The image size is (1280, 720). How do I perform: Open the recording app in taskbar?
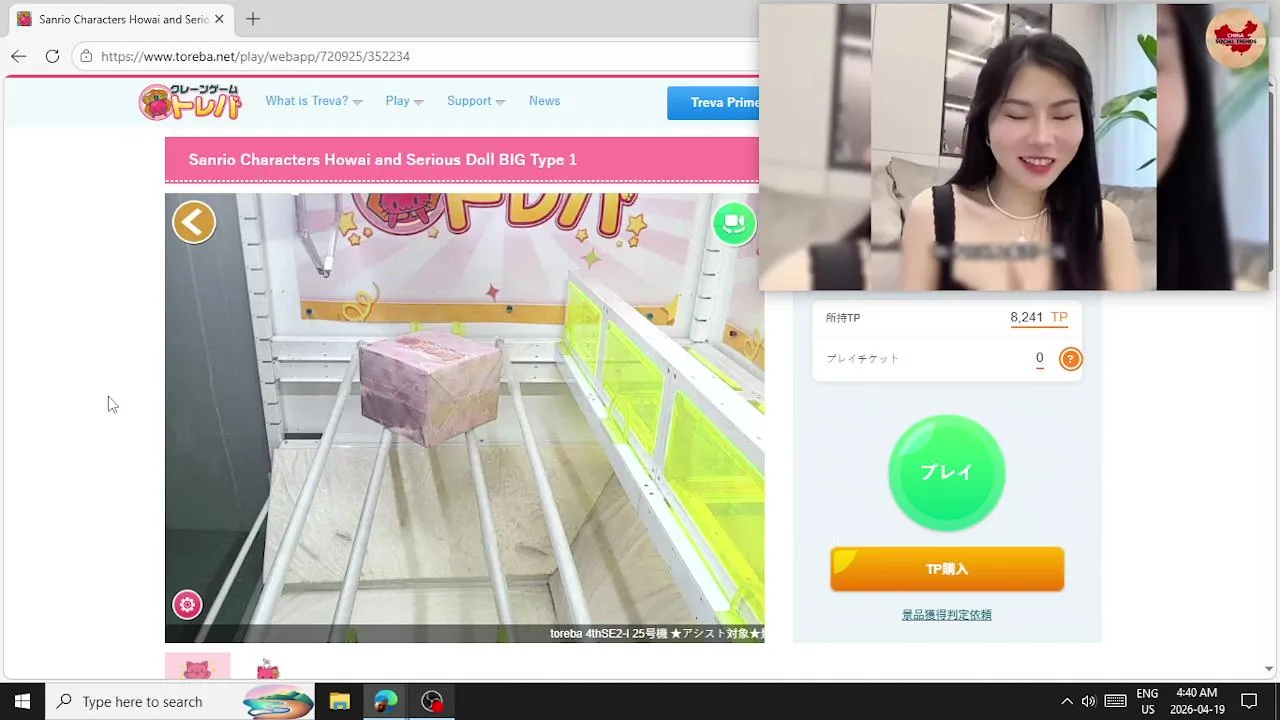tap(432, 701)
